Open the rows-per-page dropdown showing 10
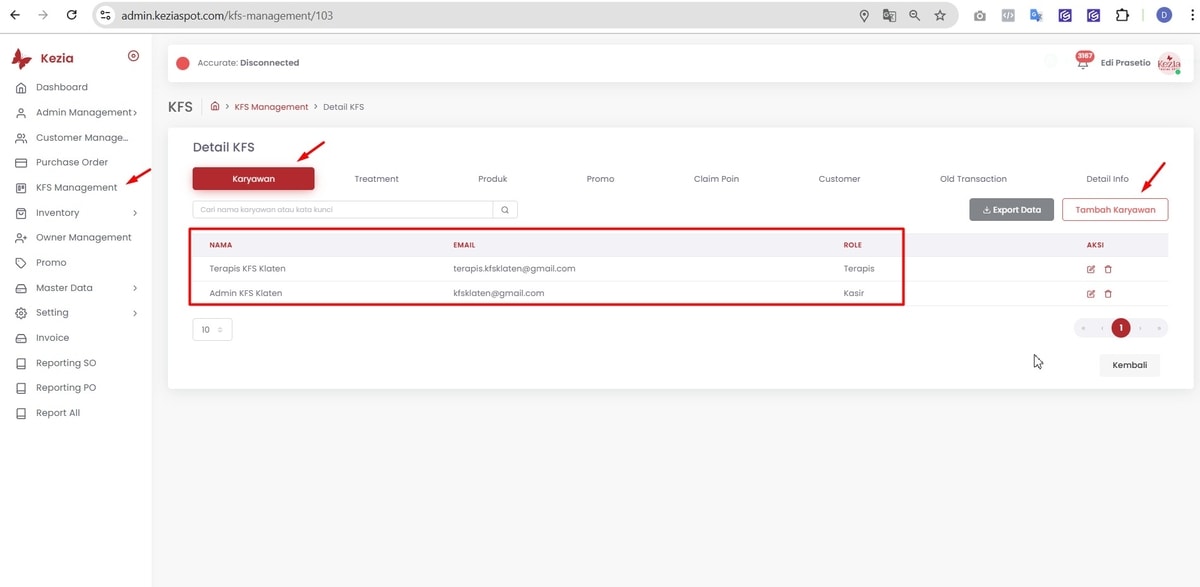Screen dimensions: 1200x587 [212, 329]
